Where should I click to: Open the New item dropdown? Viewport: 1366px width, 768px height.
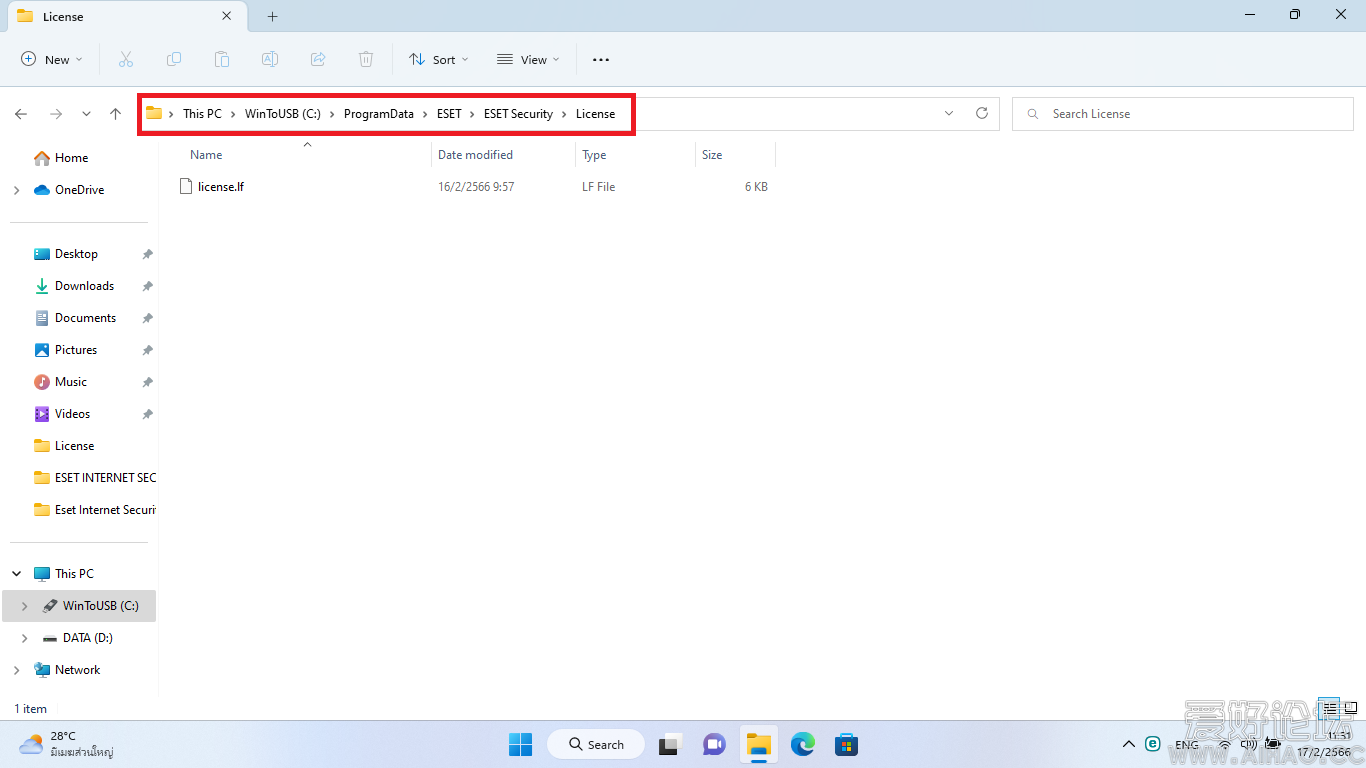coord(52,60)
